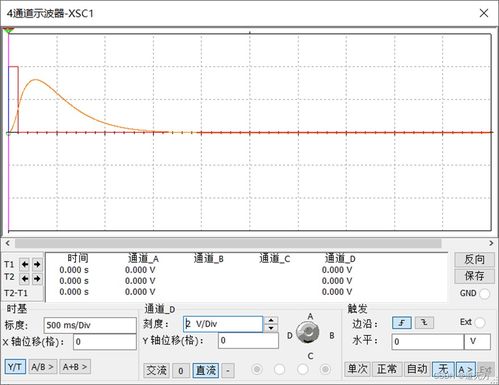Switch to A+B display mode

(75, 367)
